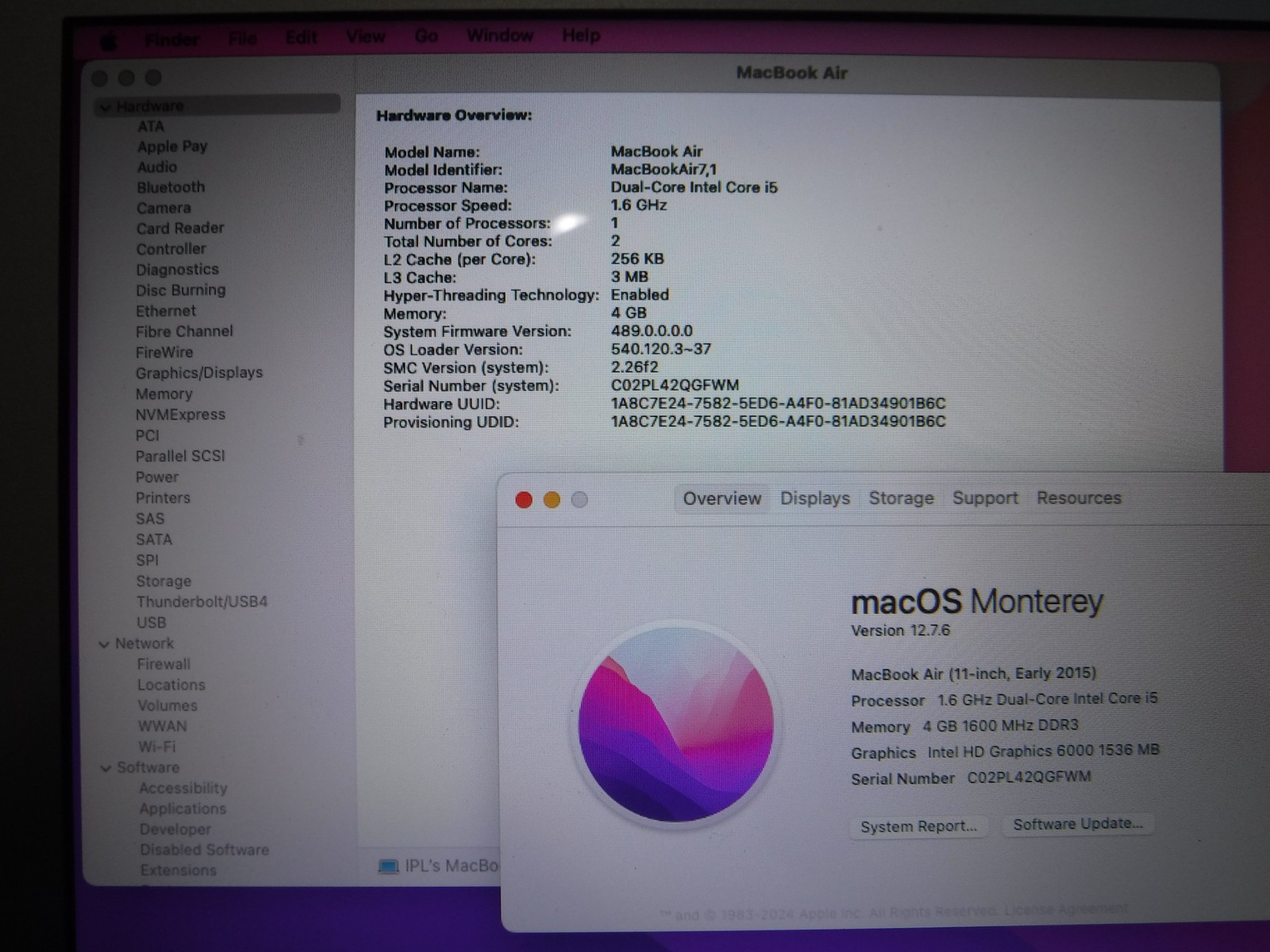Select NVMExpress in the sidebar
Screen dimensions: 1270x952
click(x=180, y=415)
